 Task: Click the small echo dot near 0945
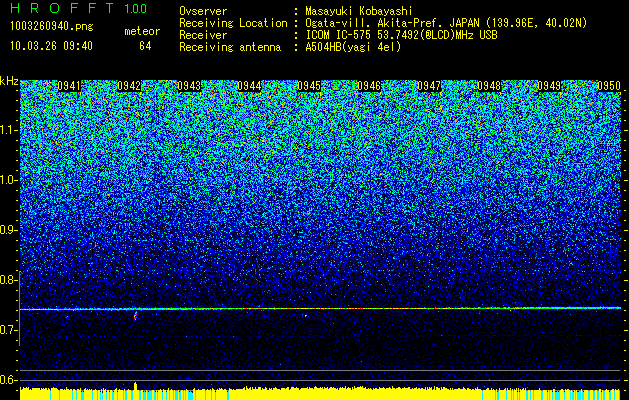click(x=306, y=316)
